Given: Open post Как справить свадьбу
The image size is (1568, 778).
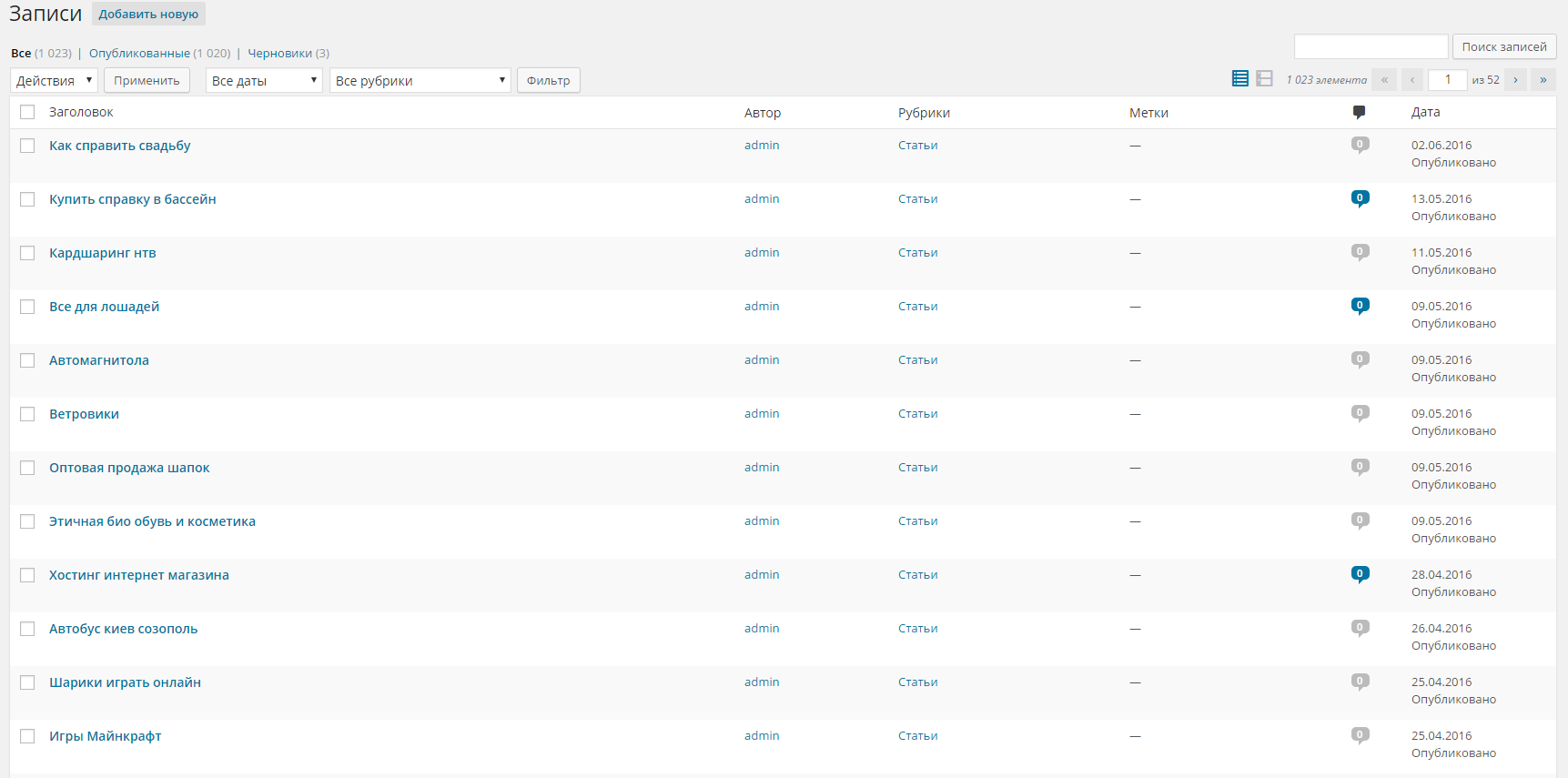Looking at the screenshot, I should tap(119, 146).
